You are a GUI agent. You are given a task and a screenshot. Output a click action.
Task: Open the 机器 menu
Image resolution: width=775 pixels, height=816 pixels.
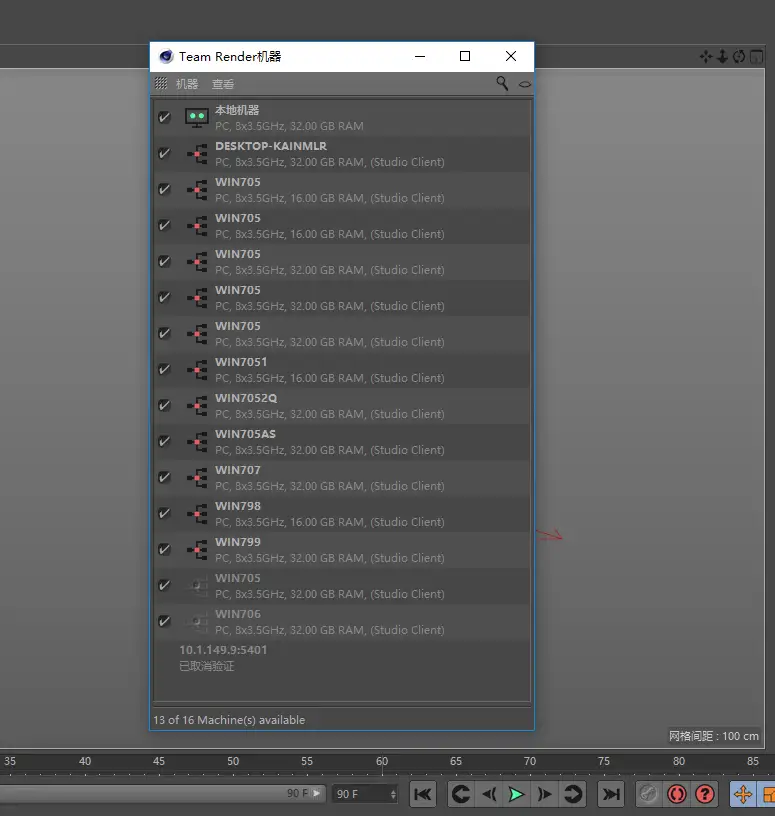point(187,84)
